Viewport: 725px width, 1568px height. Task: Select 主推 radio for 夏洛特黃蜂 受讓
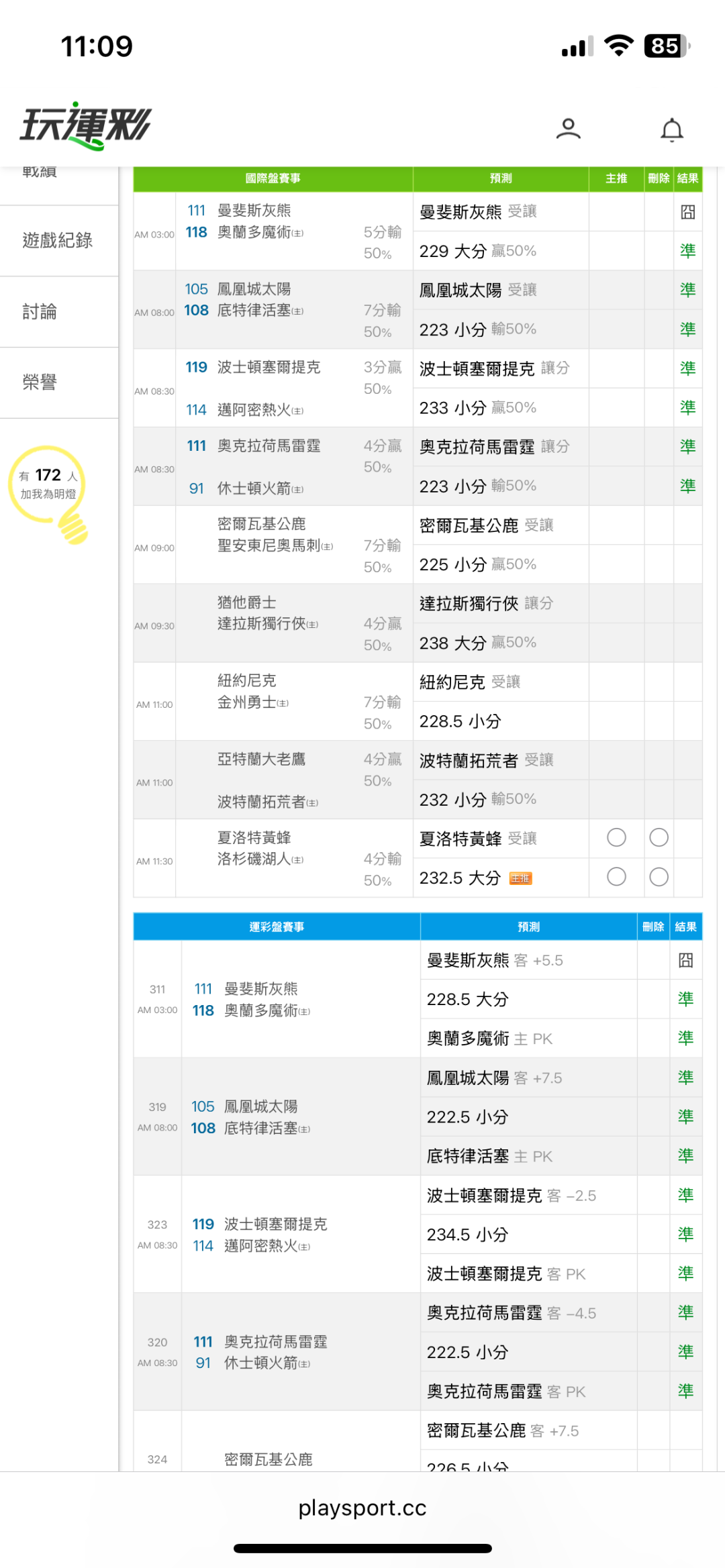tap(616, 837)
